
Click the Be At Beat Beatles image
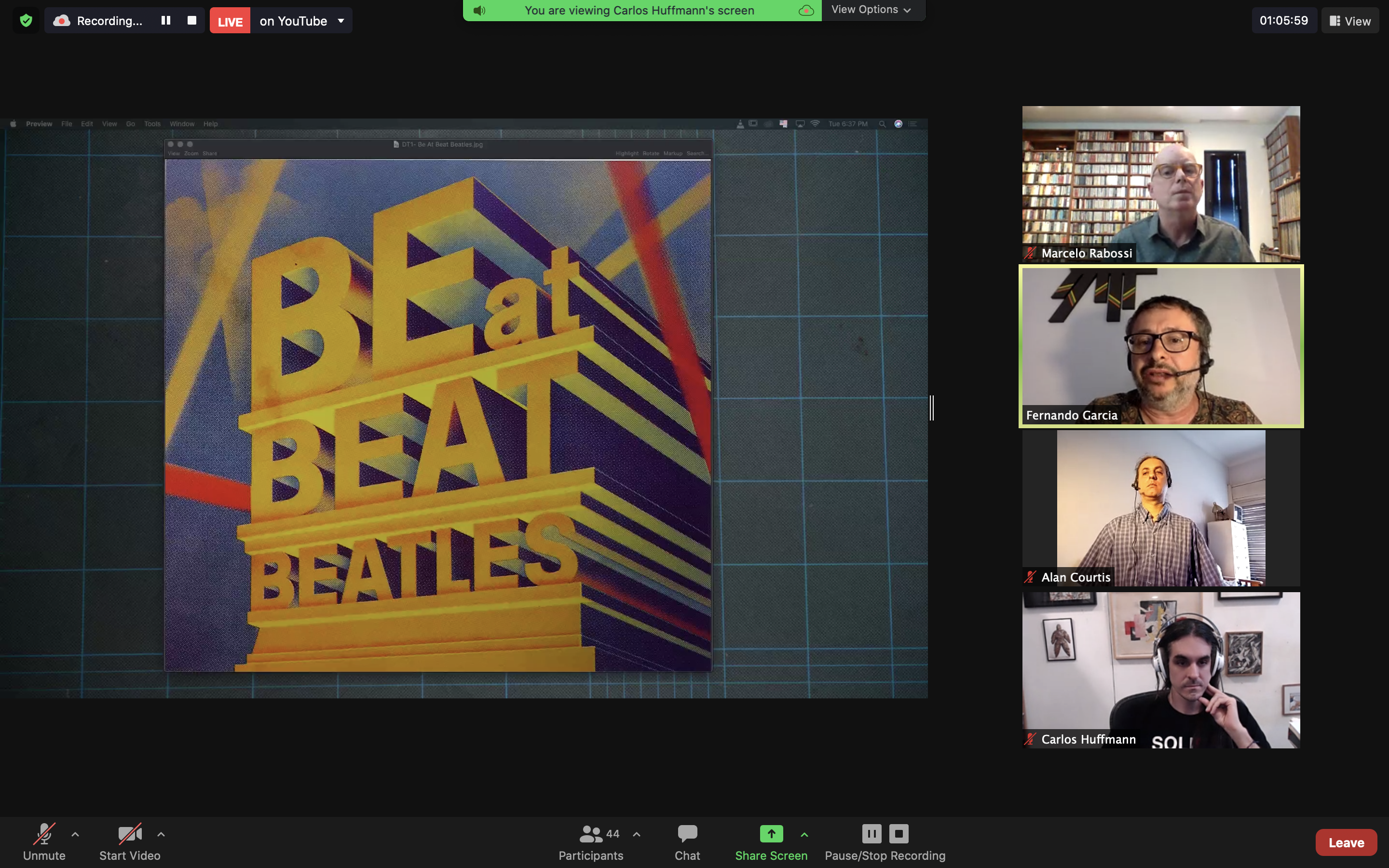pos(438,416)
